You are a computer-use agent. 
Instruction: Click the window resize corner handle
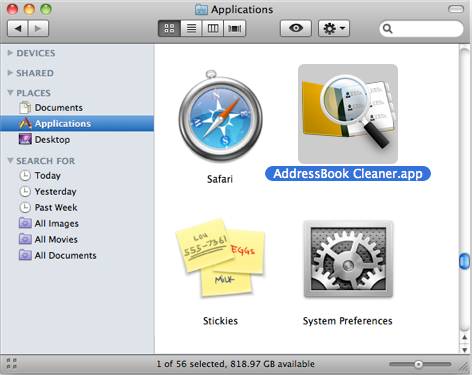(x=464, y=367)
